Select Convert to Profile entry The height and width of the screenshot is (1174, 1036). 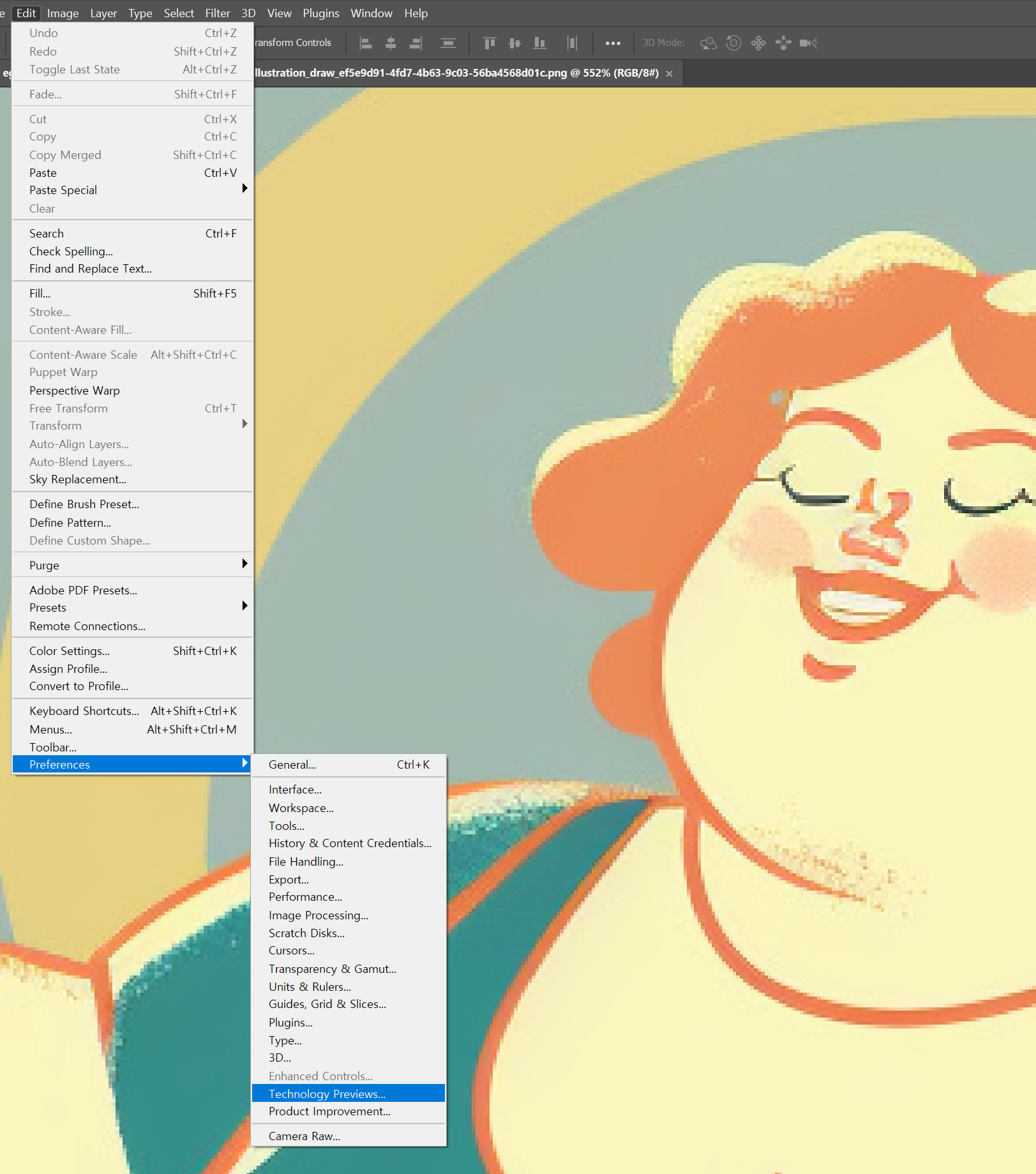pos(133,686)
